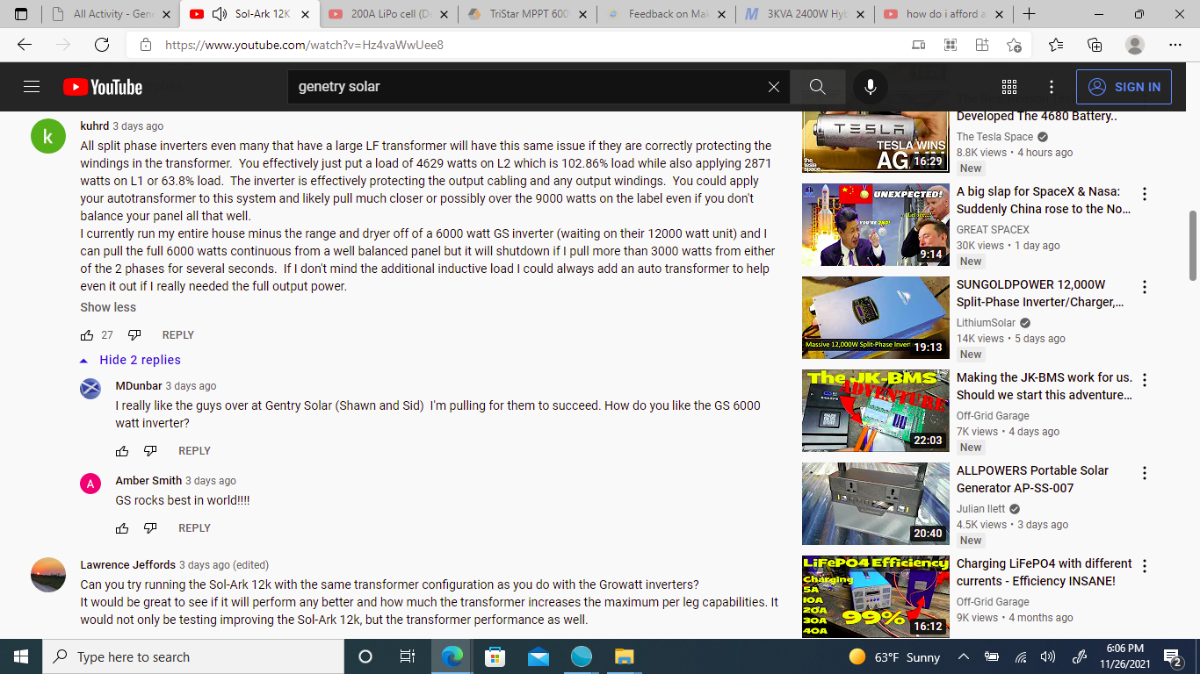The height and width of the screenshot is (674, 1200).
Task: Open the SUNGOLDPOWER 12,000W video thumbnail
Action: click(x=875, y=317)
